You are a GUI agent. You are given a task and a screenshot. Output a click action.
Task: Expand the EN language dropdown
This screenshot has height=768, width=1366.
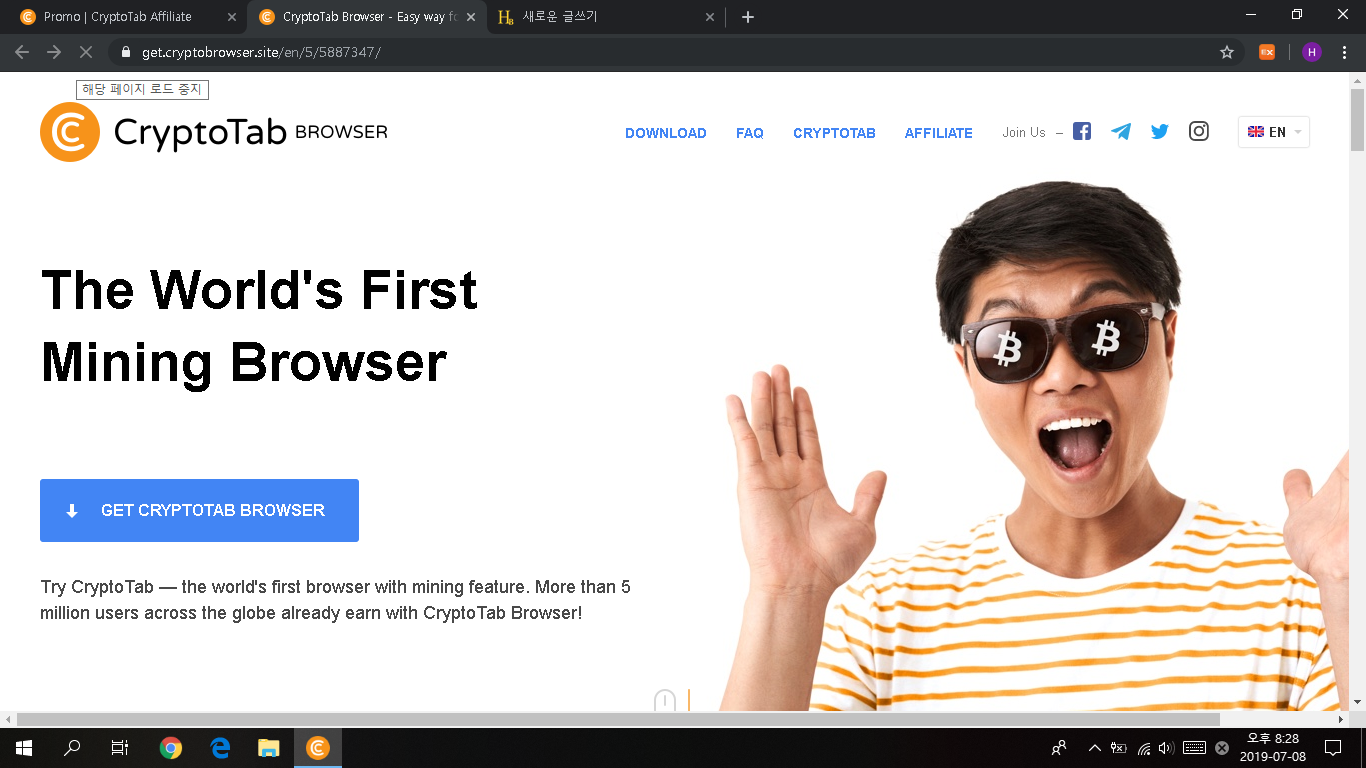coord(1274,132)
